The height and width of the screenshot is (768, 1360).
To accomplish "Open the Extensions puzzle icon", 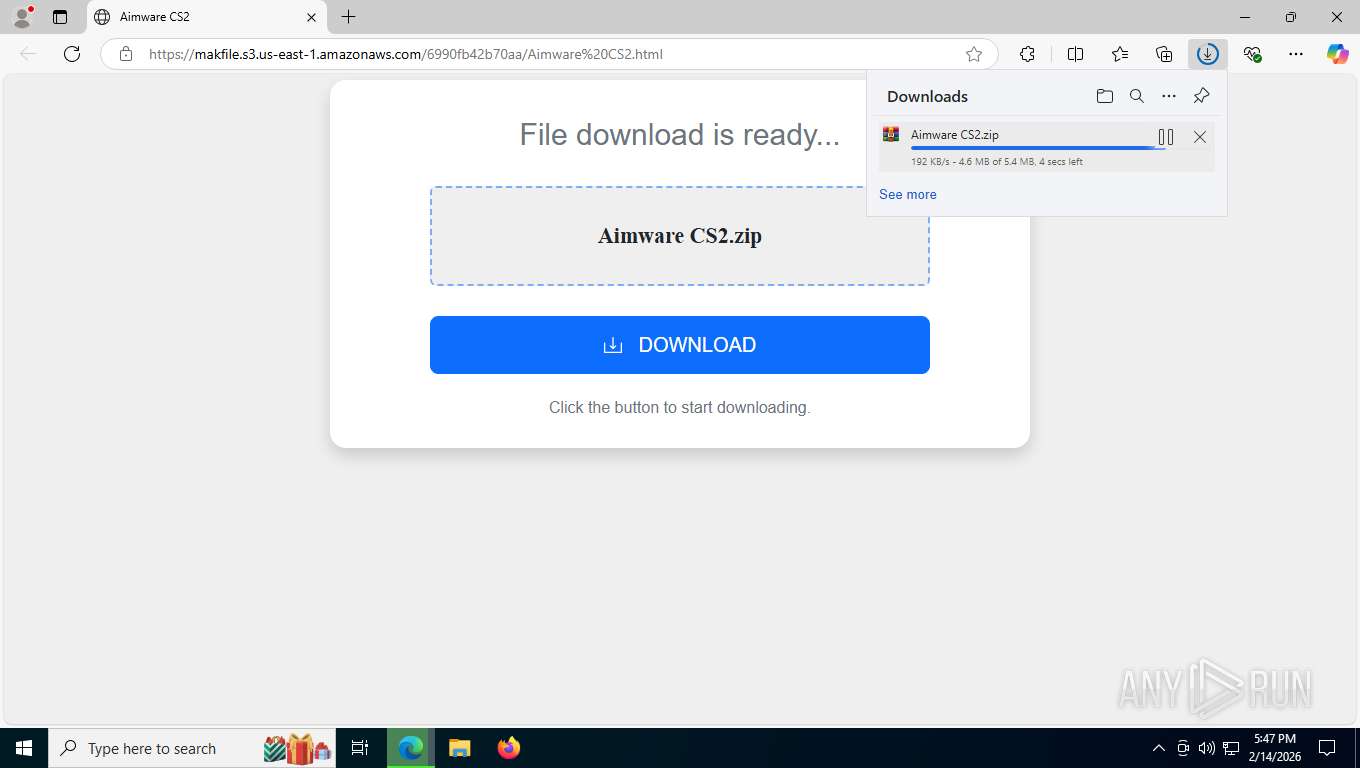I will [1027, 54].
